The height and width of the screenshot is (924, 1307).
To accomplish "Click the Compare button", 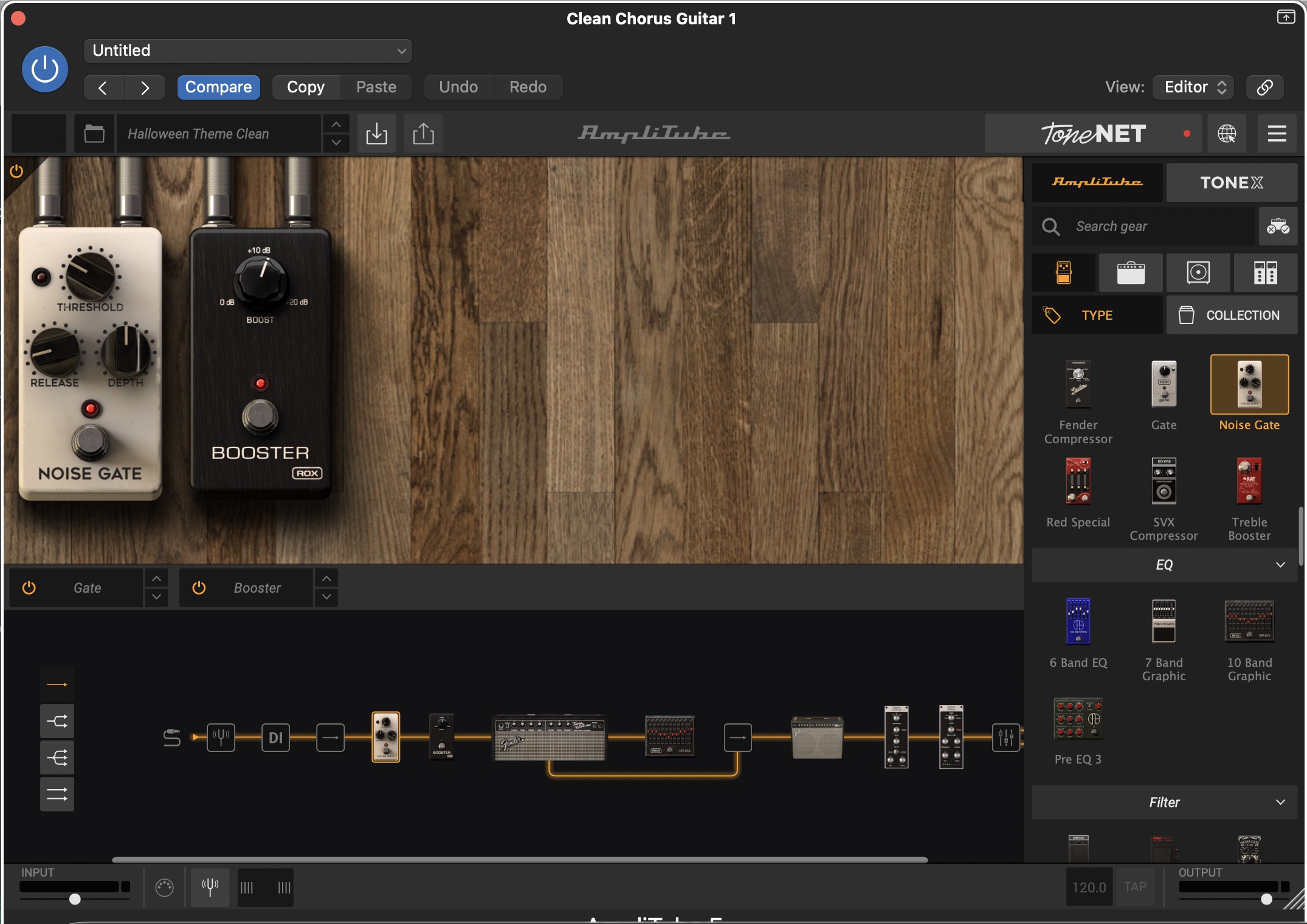I will (218, 87).
